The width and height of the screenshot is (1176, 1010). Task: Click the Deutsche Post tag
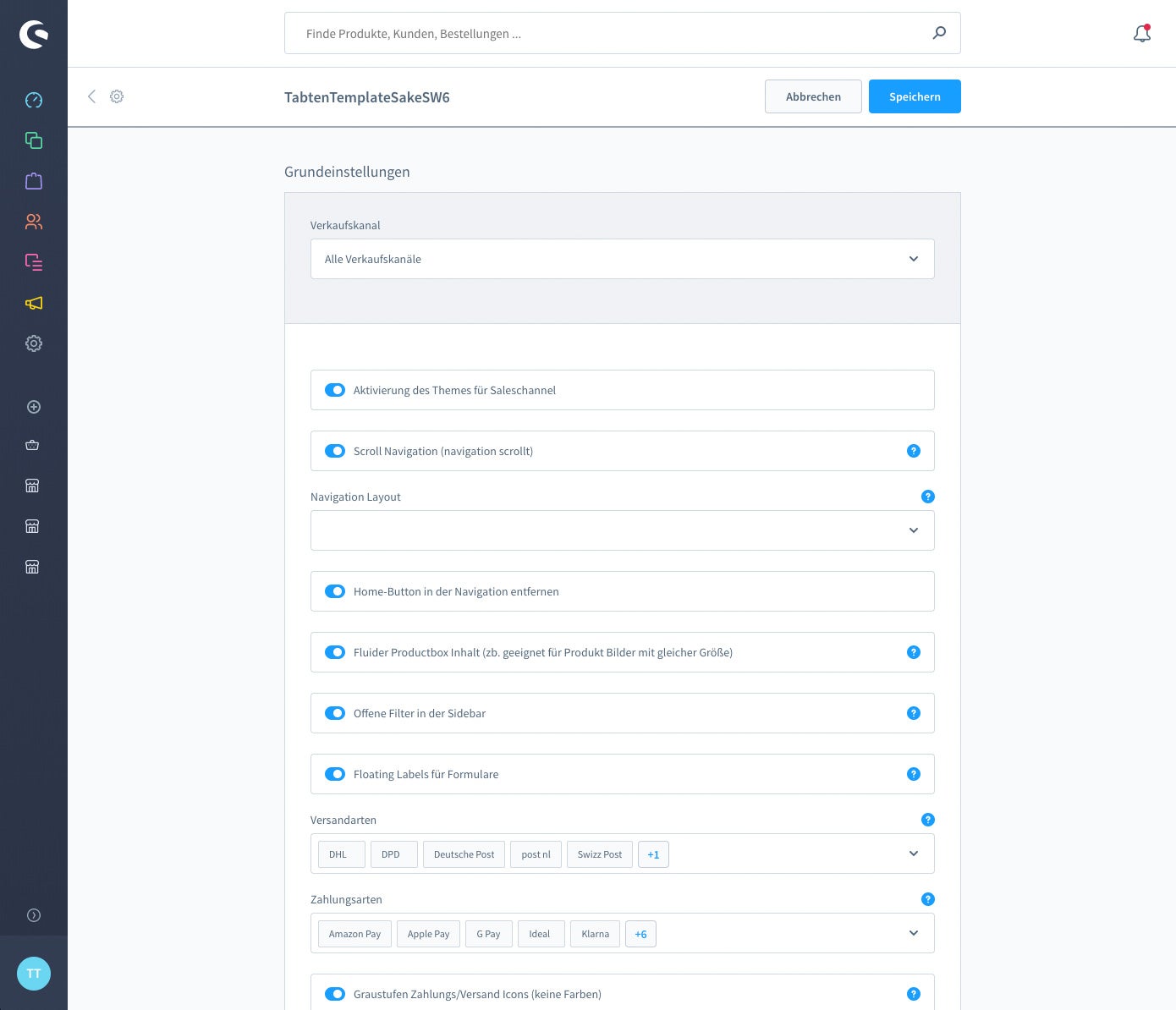click(x=464, y=854)
